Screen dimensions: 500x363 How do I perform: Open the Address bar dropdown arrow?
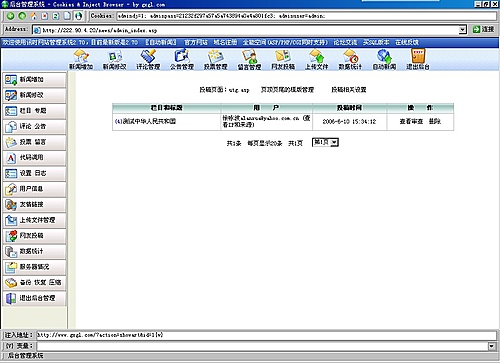462,30
